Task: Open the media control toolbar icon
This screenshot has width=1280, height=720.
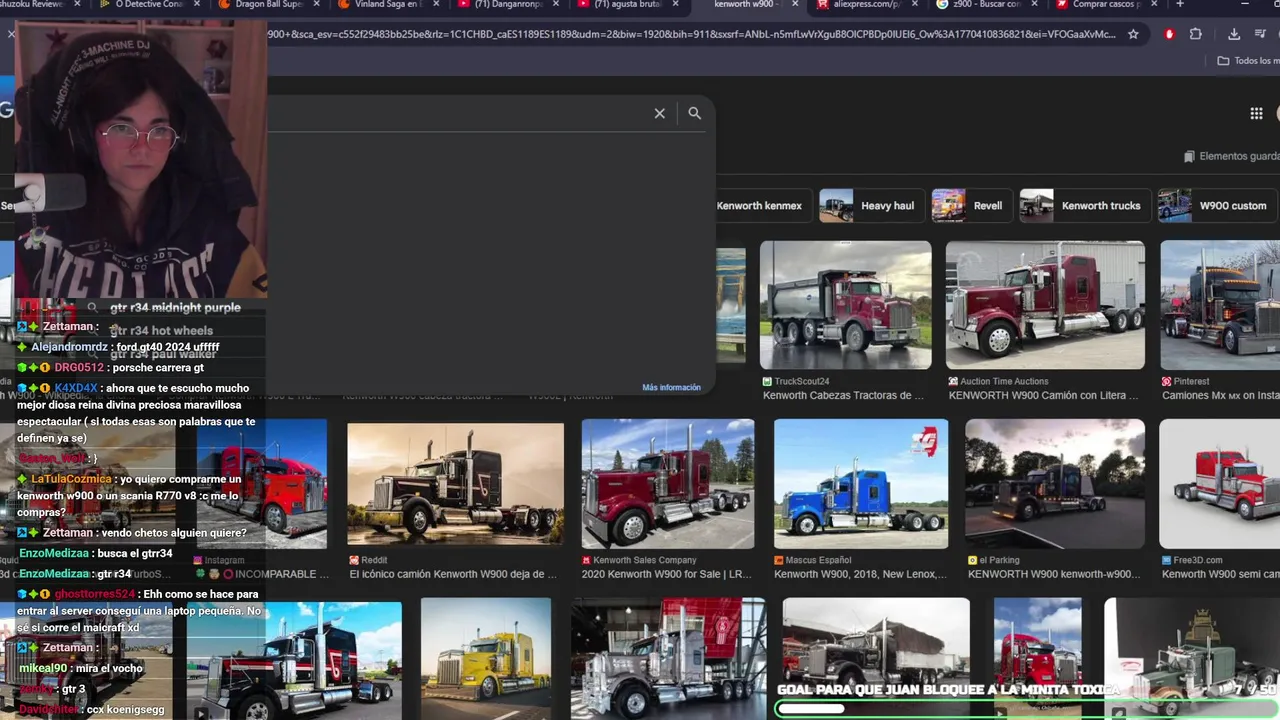Action: (1258, 34)
